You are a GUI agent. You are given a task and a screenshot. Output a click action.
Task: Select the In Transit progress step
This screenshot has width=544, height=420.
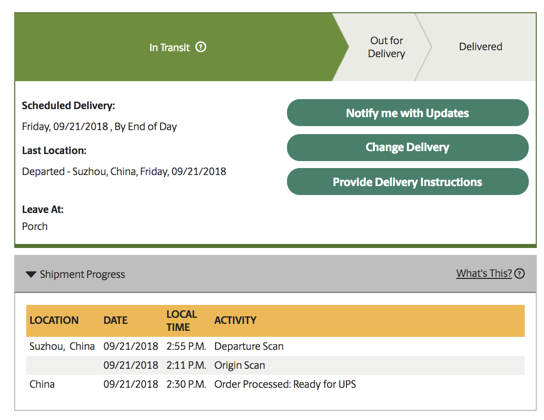169,47
